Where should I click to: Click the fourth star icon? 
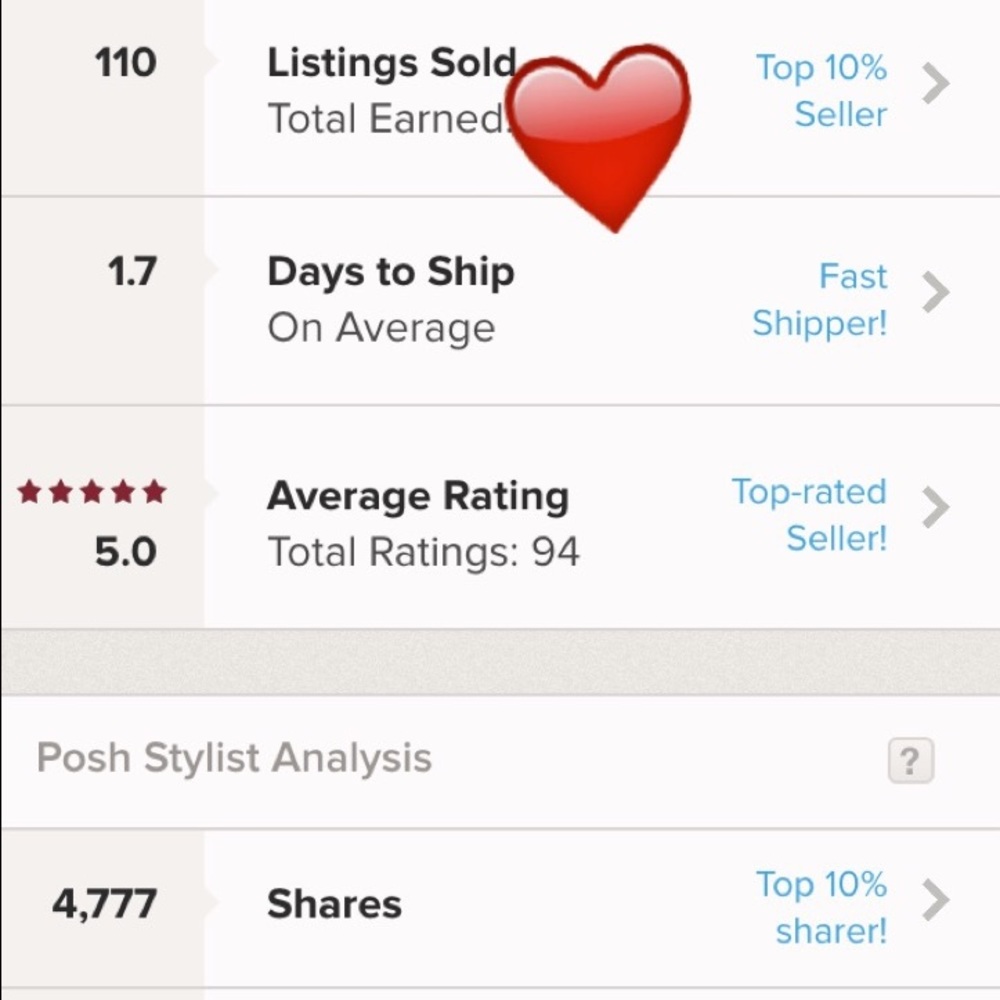[120, 491]
